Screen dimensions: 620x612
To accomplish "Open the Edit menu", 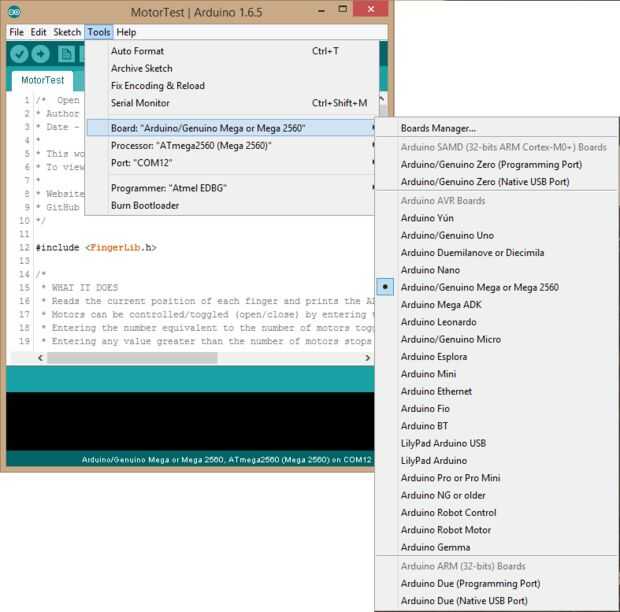I will 38,32.
